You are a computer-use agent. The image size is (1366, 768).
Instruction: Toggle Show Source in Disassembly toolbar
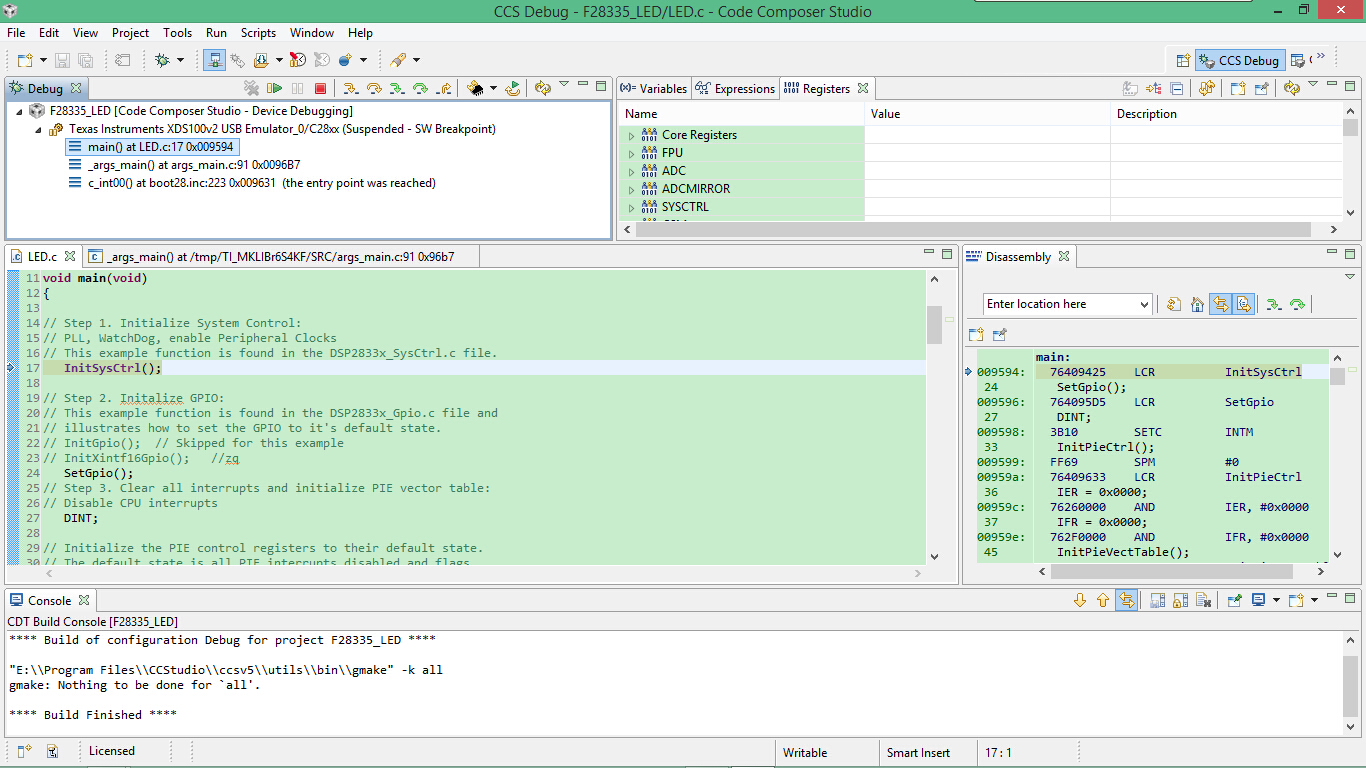[x=1243, y=304]
